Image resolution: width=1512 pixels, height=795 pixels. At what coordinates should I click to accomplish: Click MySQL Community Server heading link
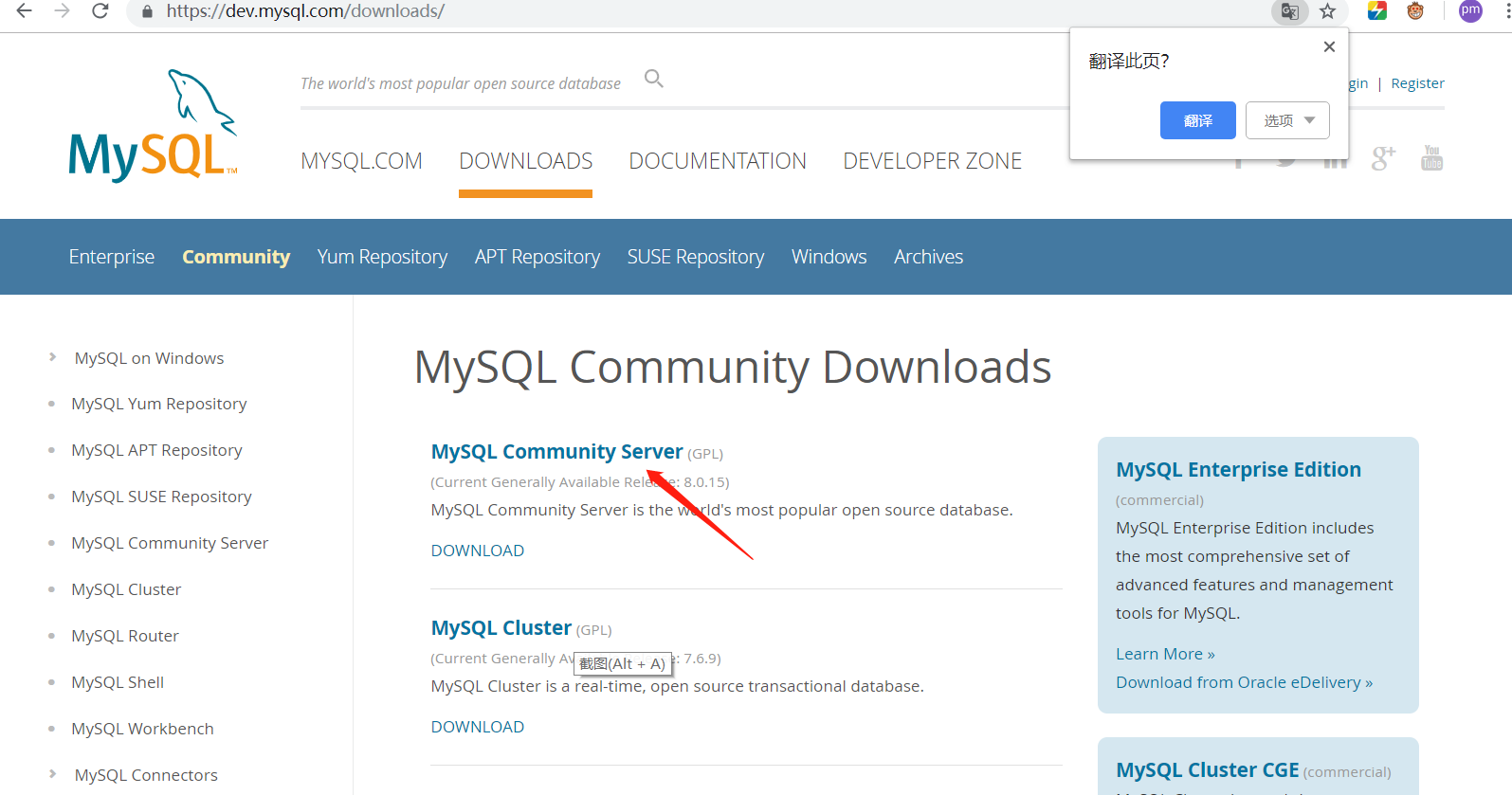(556, 452)
